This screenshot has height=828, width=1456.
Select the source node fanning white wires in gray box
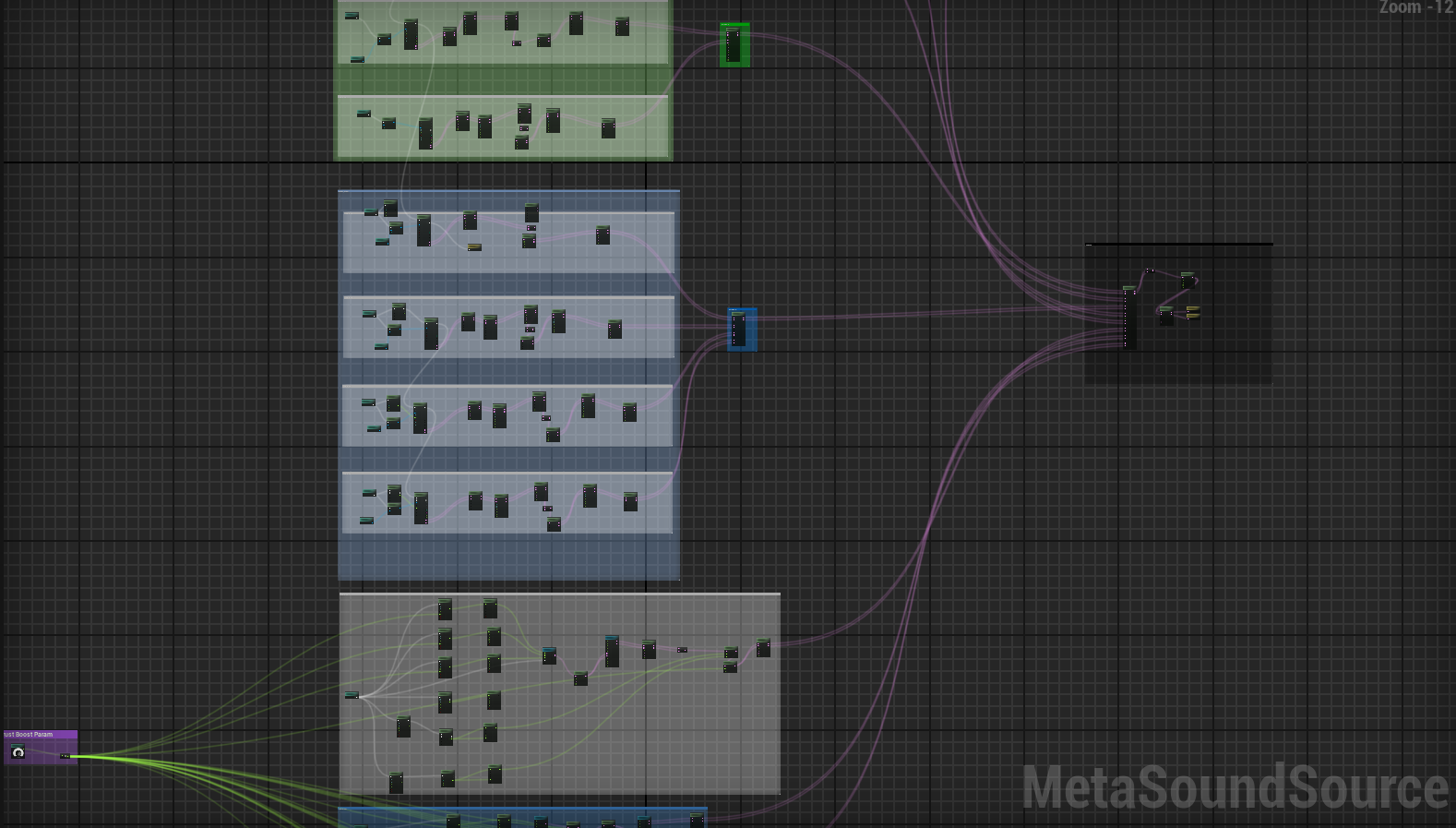(x=352, y=695)
